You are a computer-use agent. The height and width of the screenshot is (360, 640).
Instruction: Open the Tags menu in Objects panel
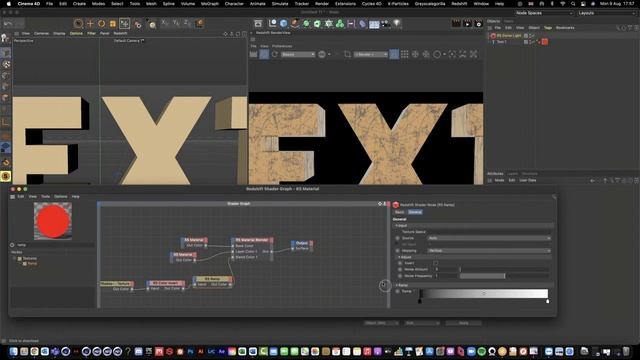click(548, 28)
